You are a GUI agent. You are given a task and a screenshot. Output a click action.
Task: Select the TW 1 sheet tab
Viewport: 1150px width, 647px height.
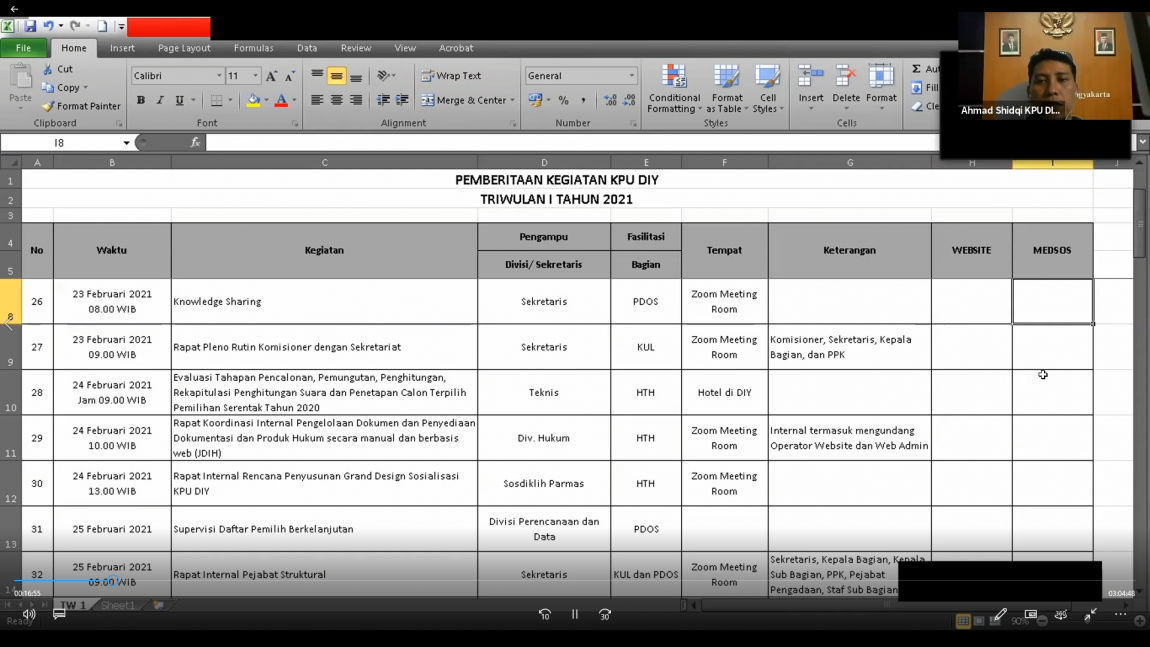click(73, 605)
